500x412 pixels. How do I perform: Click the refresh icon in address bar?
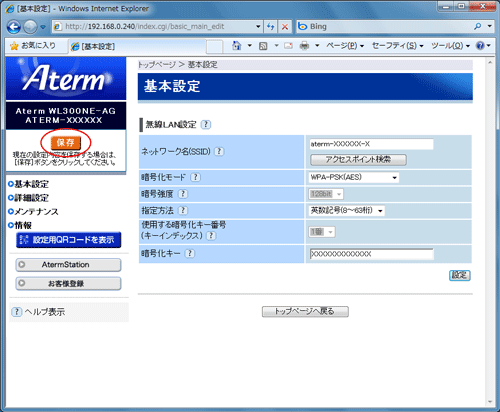271,26
